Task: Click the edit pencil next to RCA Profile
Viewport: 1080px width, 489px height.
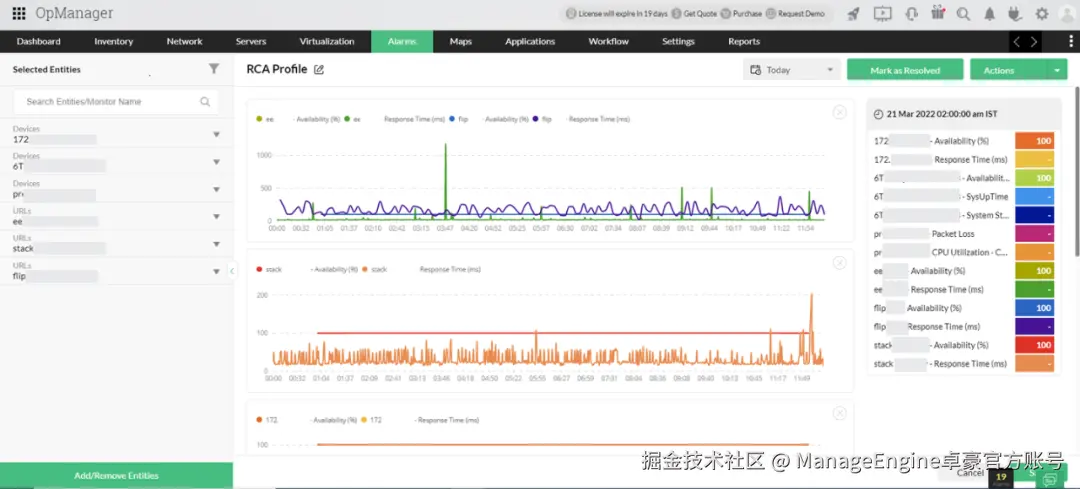Action: click(x=319, y=70)
